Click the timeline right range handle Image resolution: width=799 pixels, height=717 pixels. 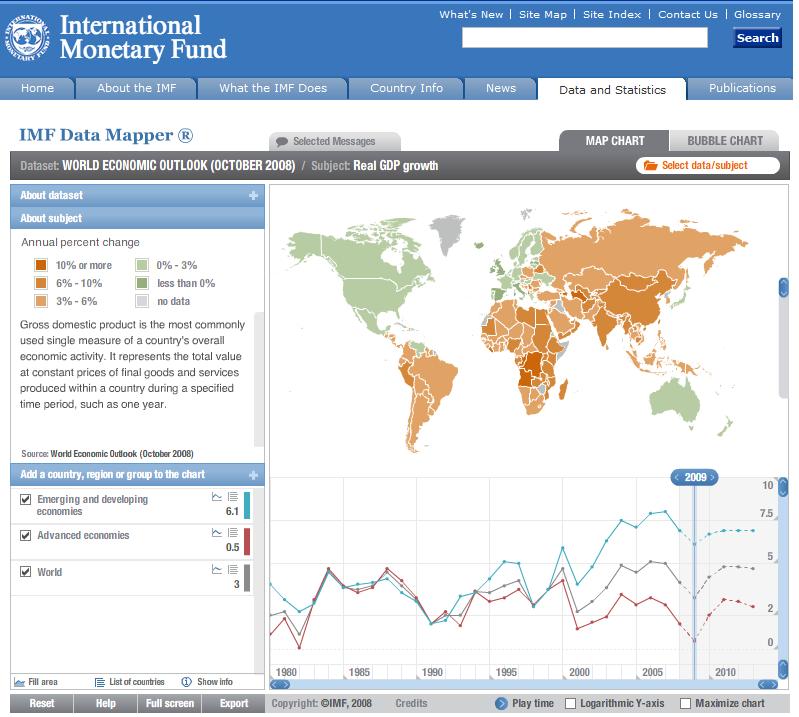pos(768,684)
